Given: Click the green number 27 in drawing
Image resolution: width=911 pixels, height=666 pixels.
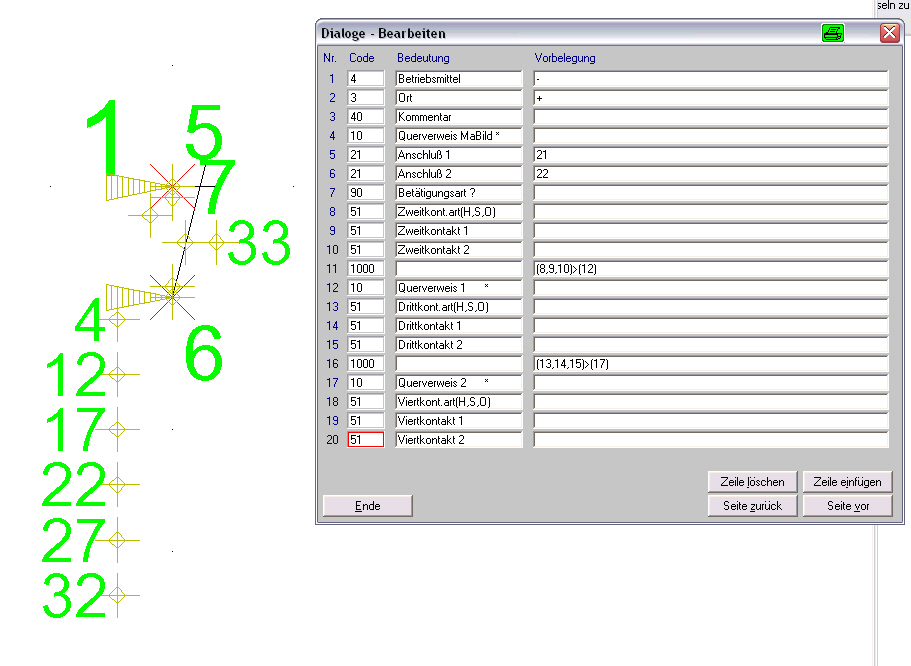Looking at the screenshot, I should pos(74,540).
